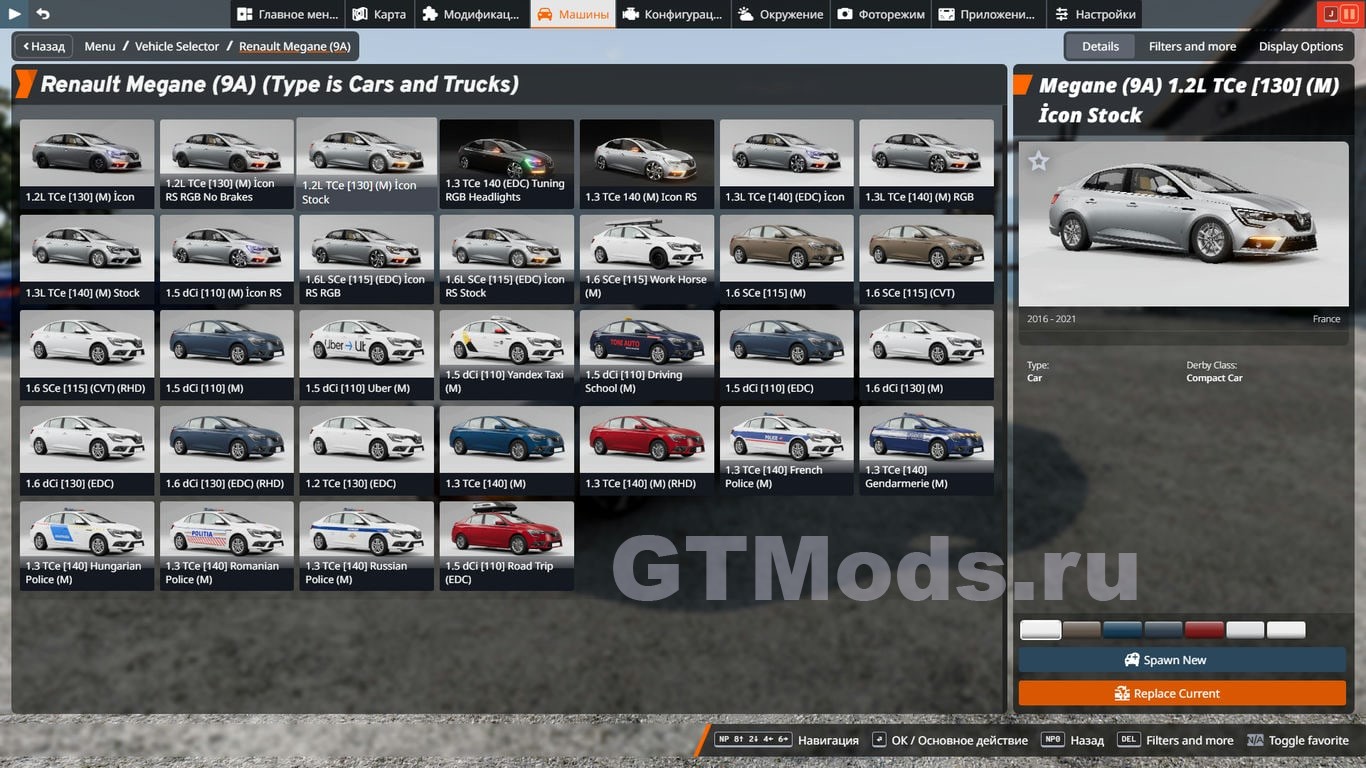
Task: Open the Окружение environment tab
Action: pyautogui.click(x=780, y=14)
